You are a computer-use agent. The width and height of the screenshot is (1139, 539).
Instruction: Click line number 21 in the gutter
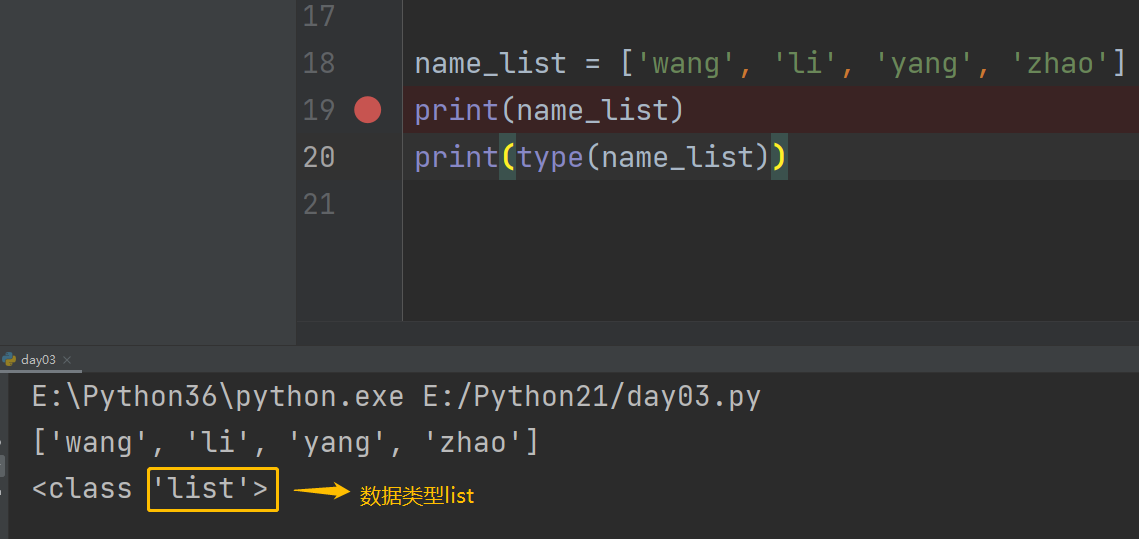pyautogui.click(x=319, y=204)
